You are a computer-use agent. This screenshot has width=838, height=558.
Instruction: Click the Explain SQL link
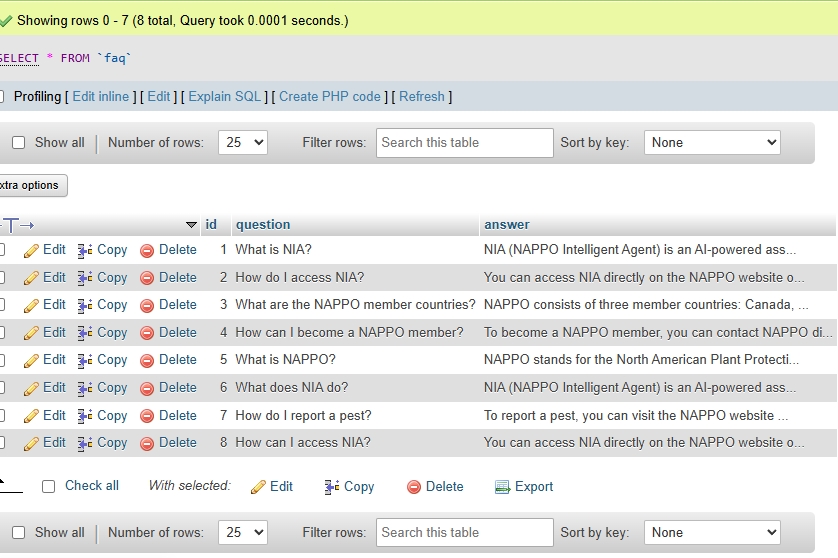[x=224, y=96]
